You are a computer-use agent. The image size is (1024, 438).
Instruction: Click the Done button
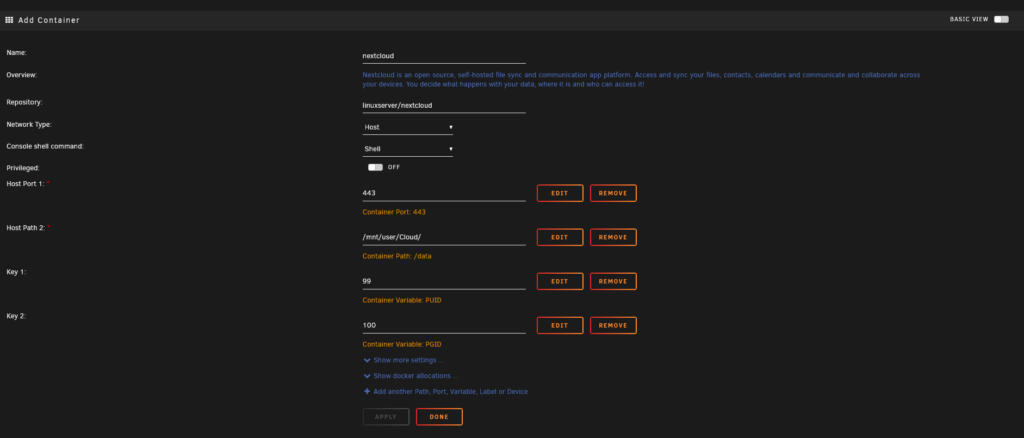[439, 416]
